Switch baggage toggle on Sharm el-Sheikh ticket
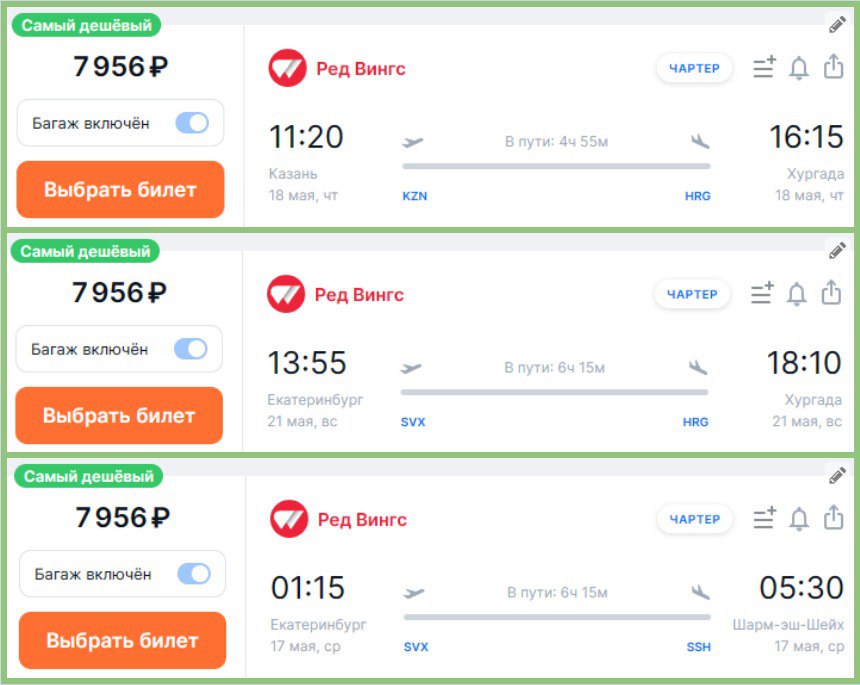The height and width of the screenshot is (685, 860). 194,574
